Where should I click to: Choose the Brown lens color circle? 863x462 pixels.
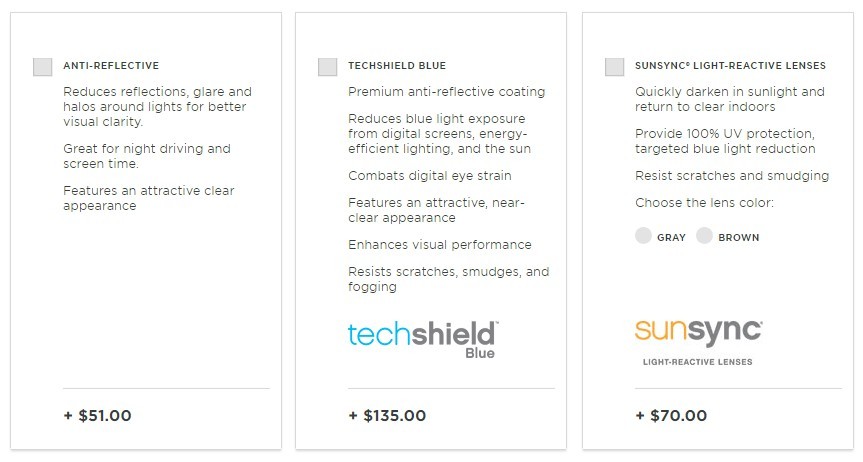[704, 236]
